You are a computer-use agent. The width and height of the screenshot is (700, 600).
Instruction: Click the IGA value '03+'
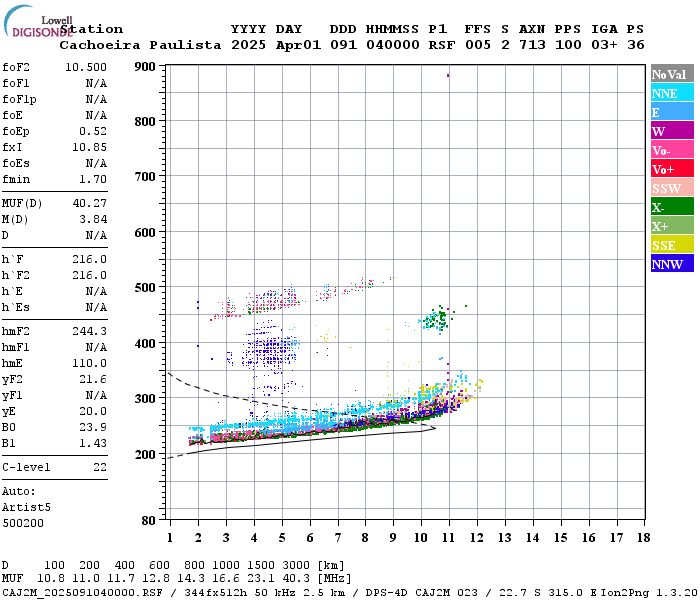point(604,45)
